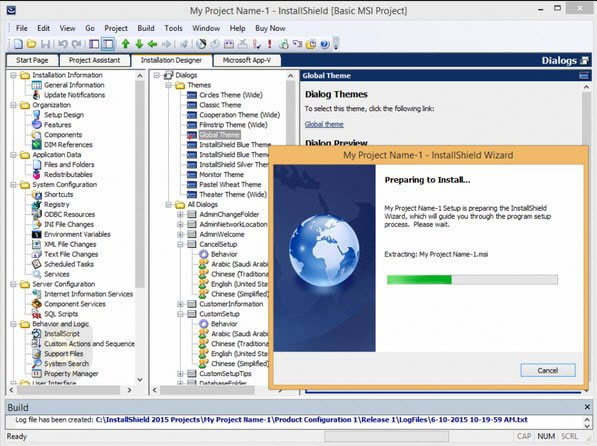Screen dimensions: 597x446
Task: Collapse the Installation Information folder
Action: 13,75
